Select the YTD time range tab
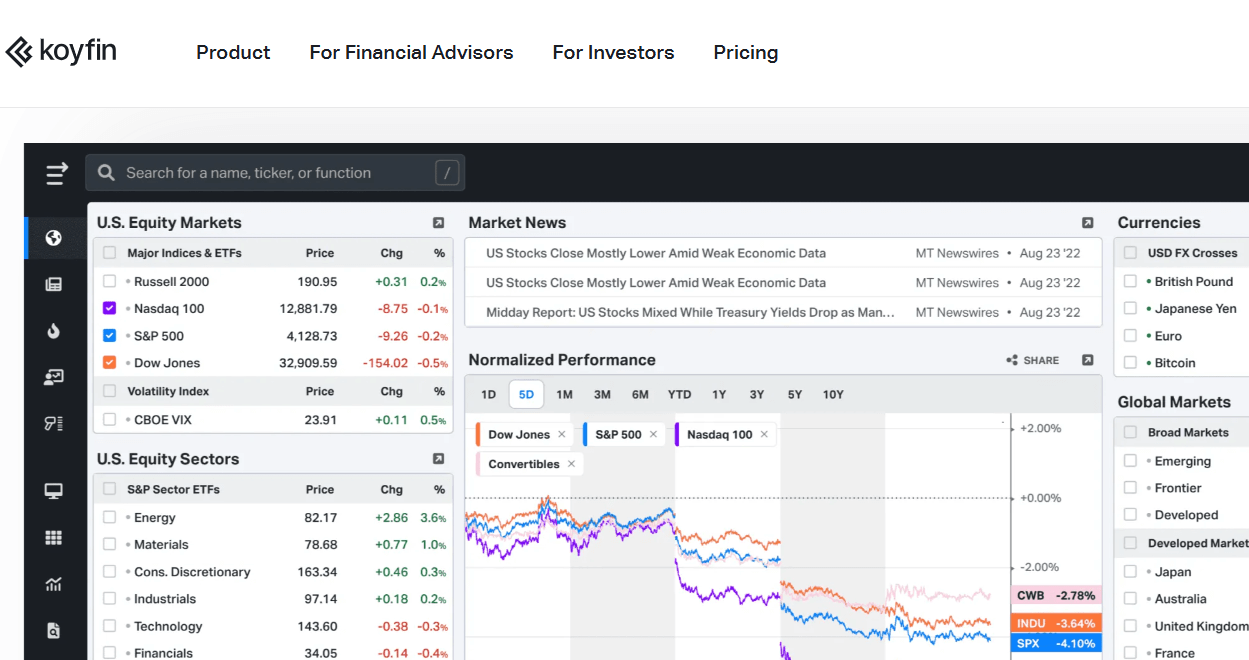Viewport: 1249px width, 660px height. pyautogui.click(x=679, y=394)
